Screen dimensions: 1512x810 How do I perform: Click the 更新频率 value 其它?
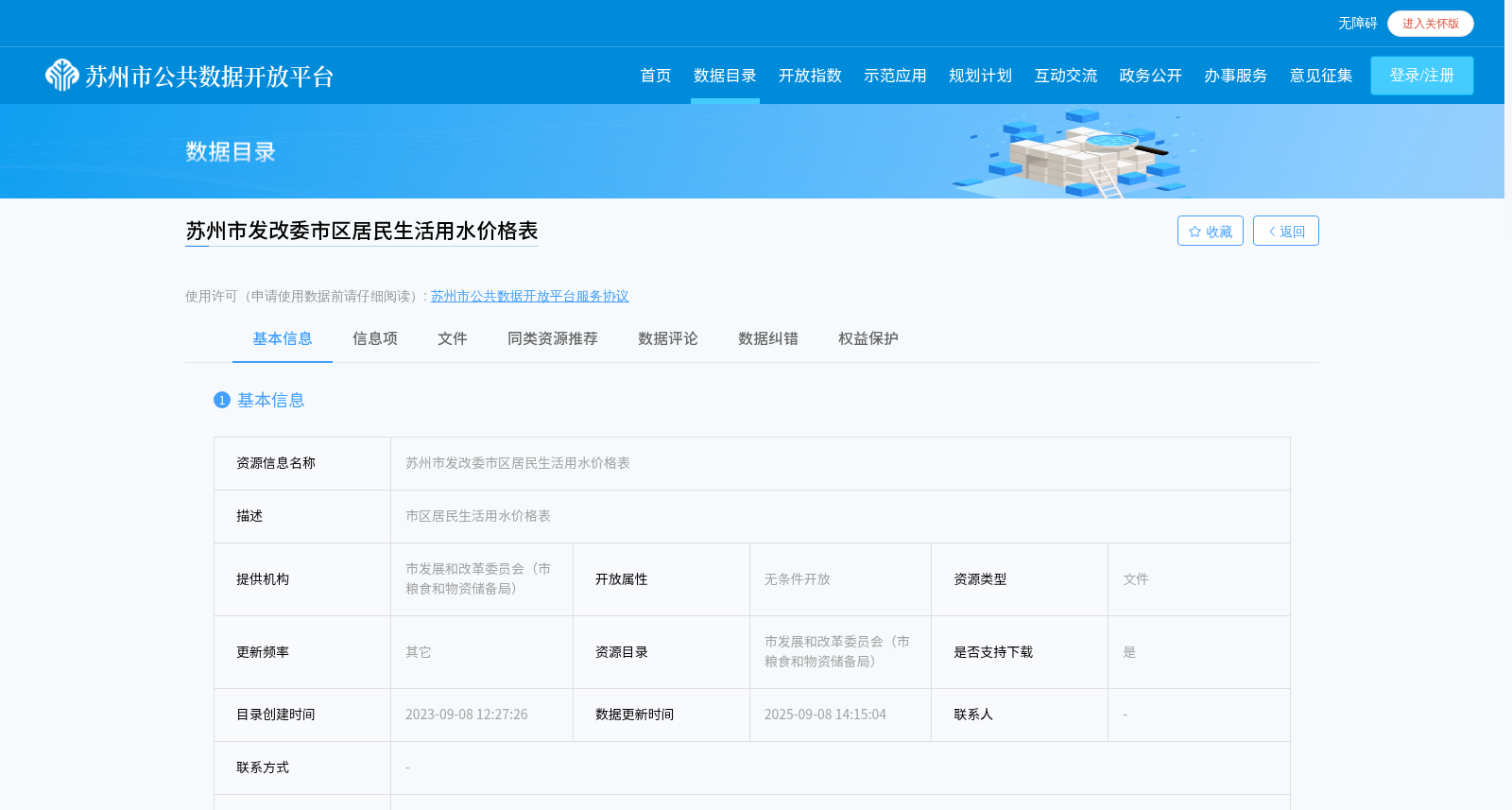tap(419, 652)
